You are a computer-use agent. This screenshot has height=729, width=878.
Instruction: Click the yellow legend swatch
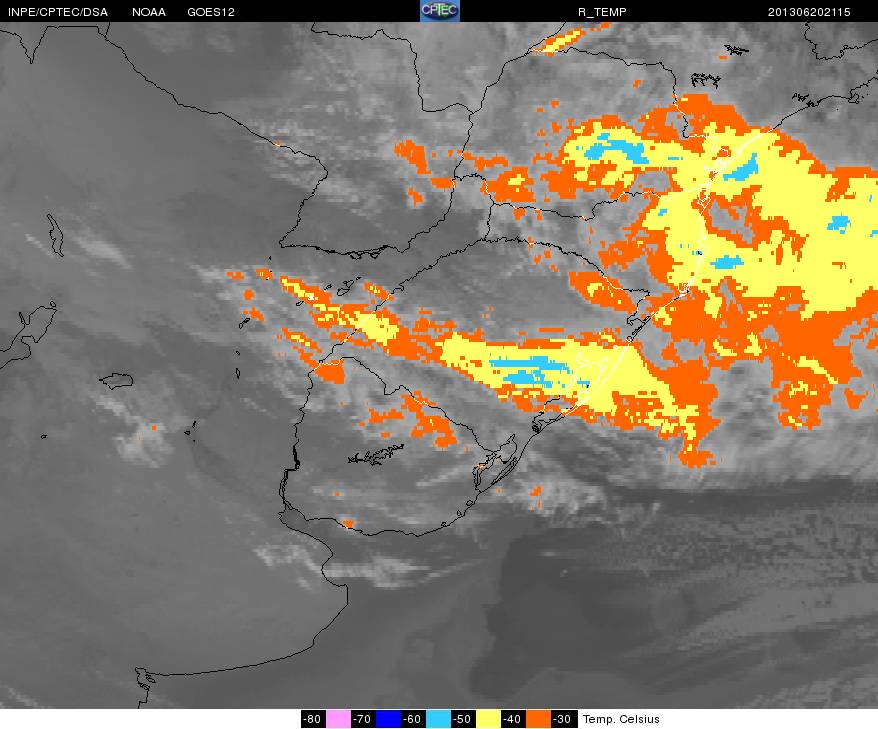pos(488,719)
